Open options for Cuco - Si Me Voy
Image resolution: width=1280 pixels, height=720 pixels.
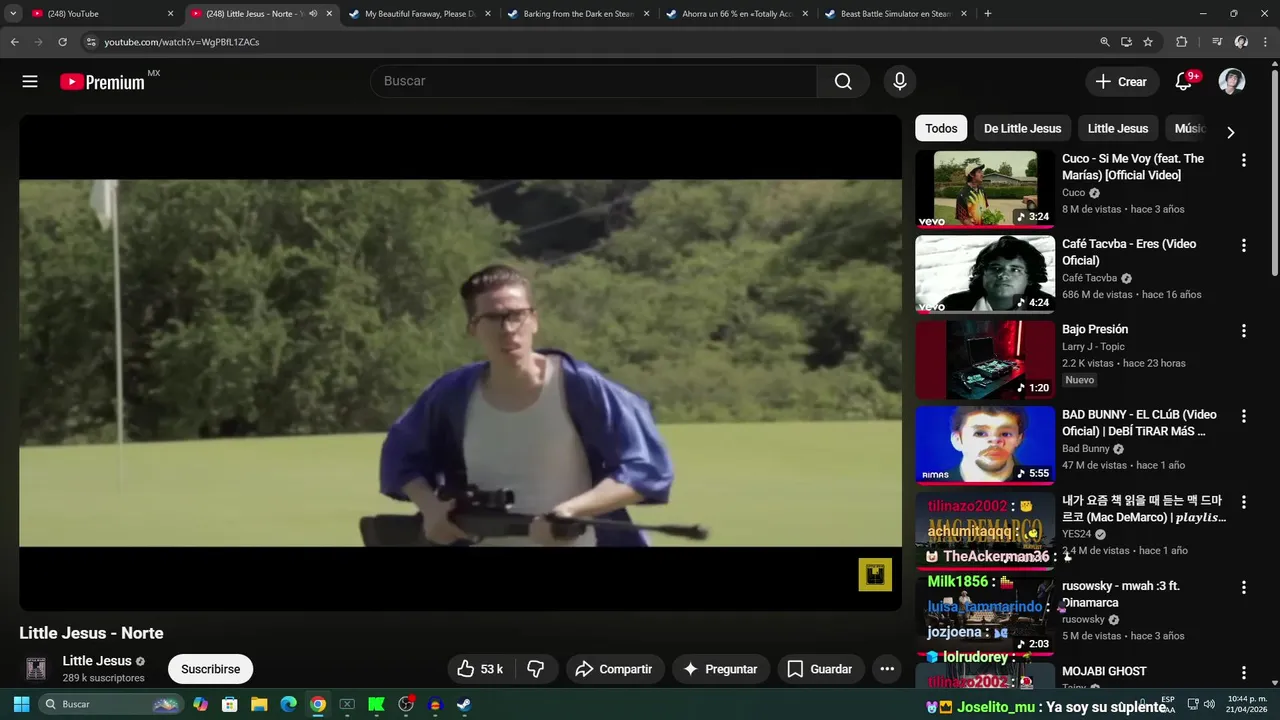[x=1243, y=160]
